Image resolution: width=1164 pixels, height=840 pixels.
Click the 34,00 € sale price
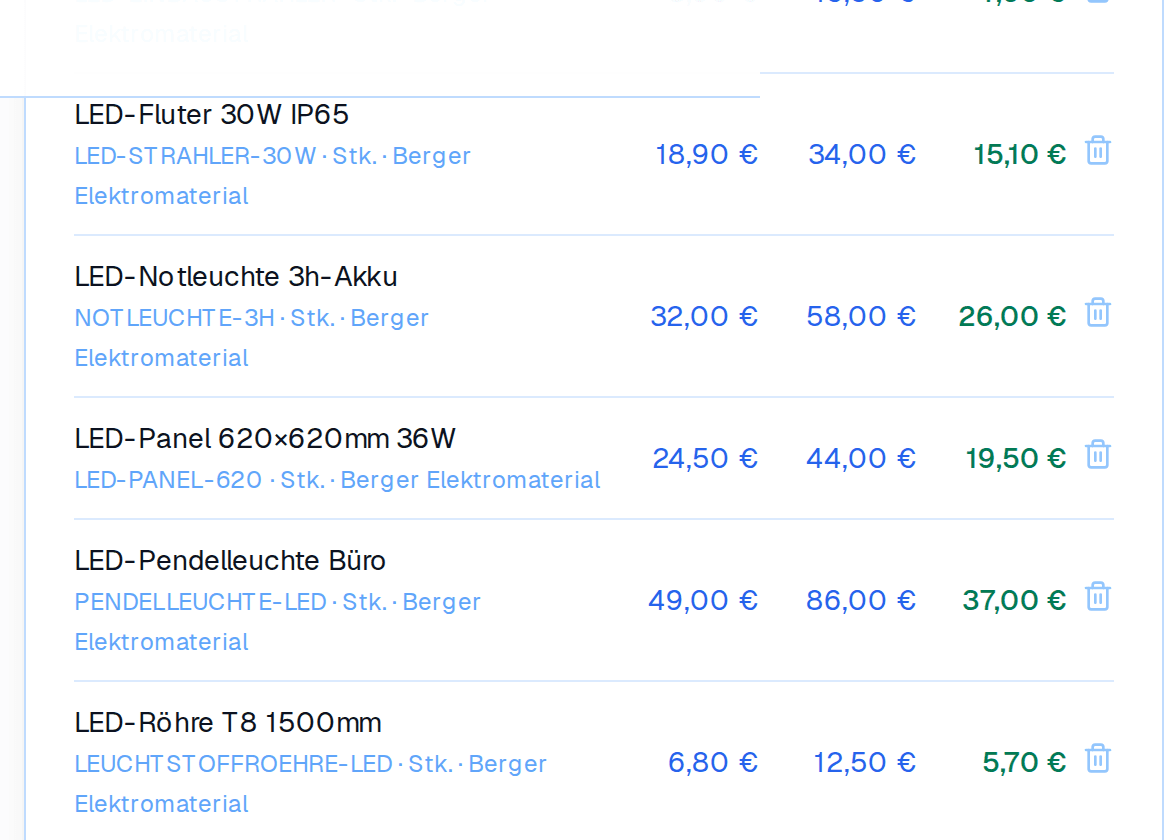pos(862,154)
